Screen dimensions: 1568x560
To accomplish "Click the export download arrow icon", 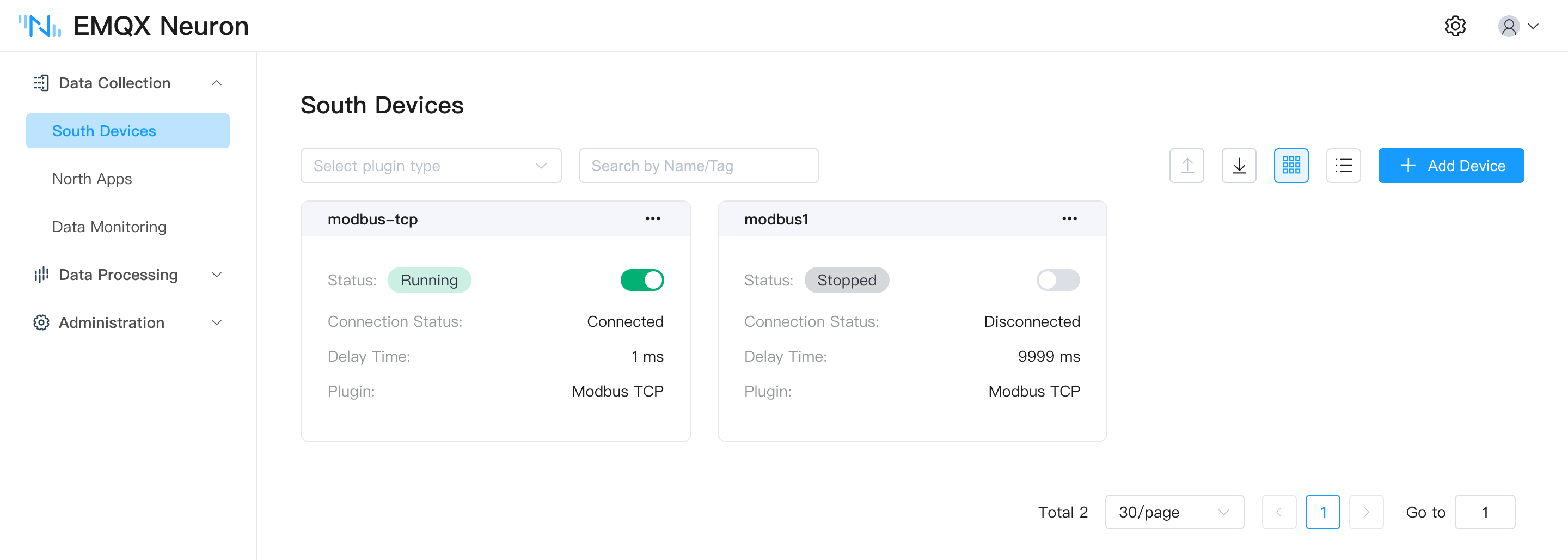I will [x=1239, y=166].
